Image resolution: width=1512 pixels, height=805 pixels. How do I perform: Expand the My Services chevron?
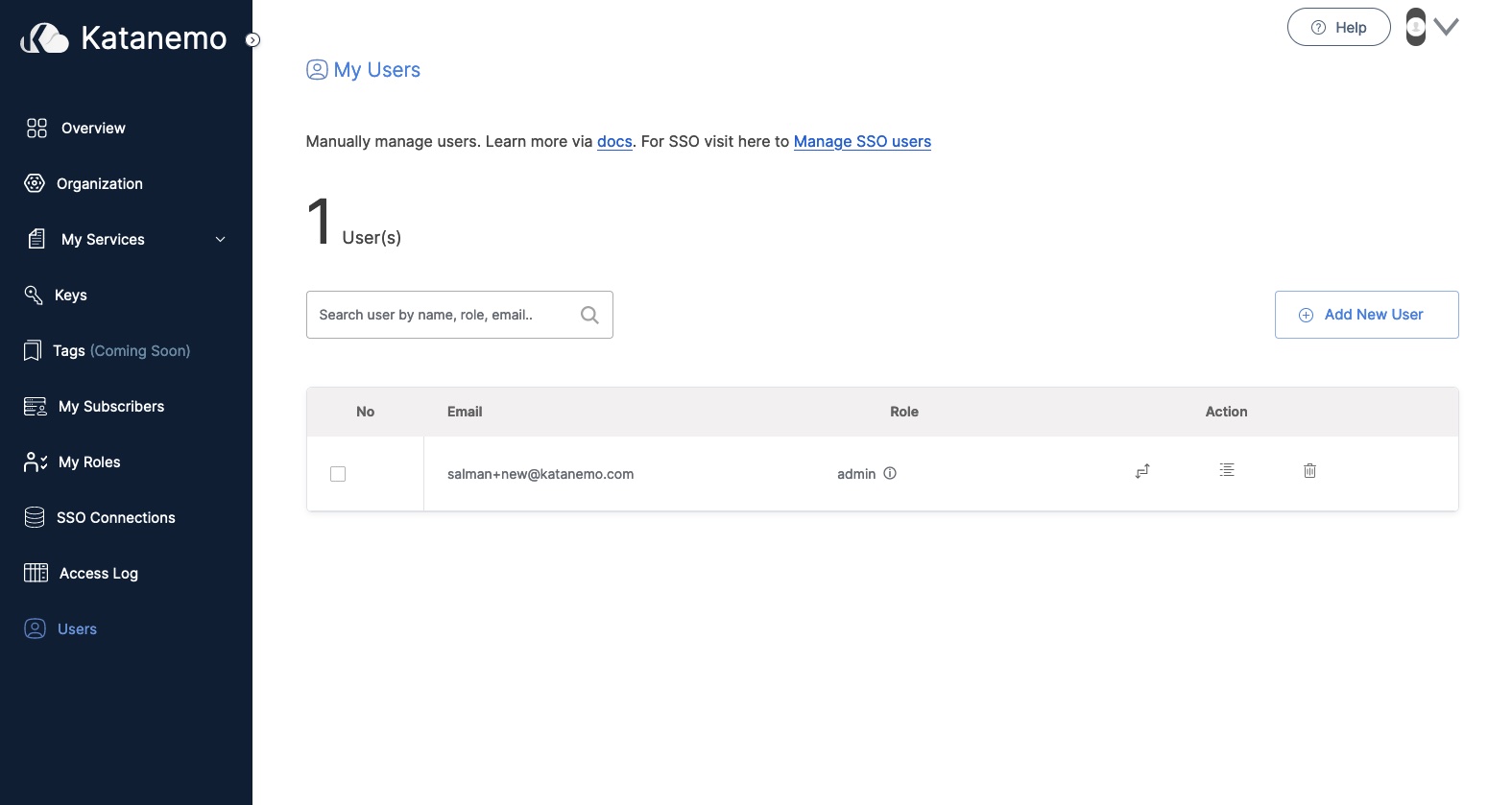point(221,239)
